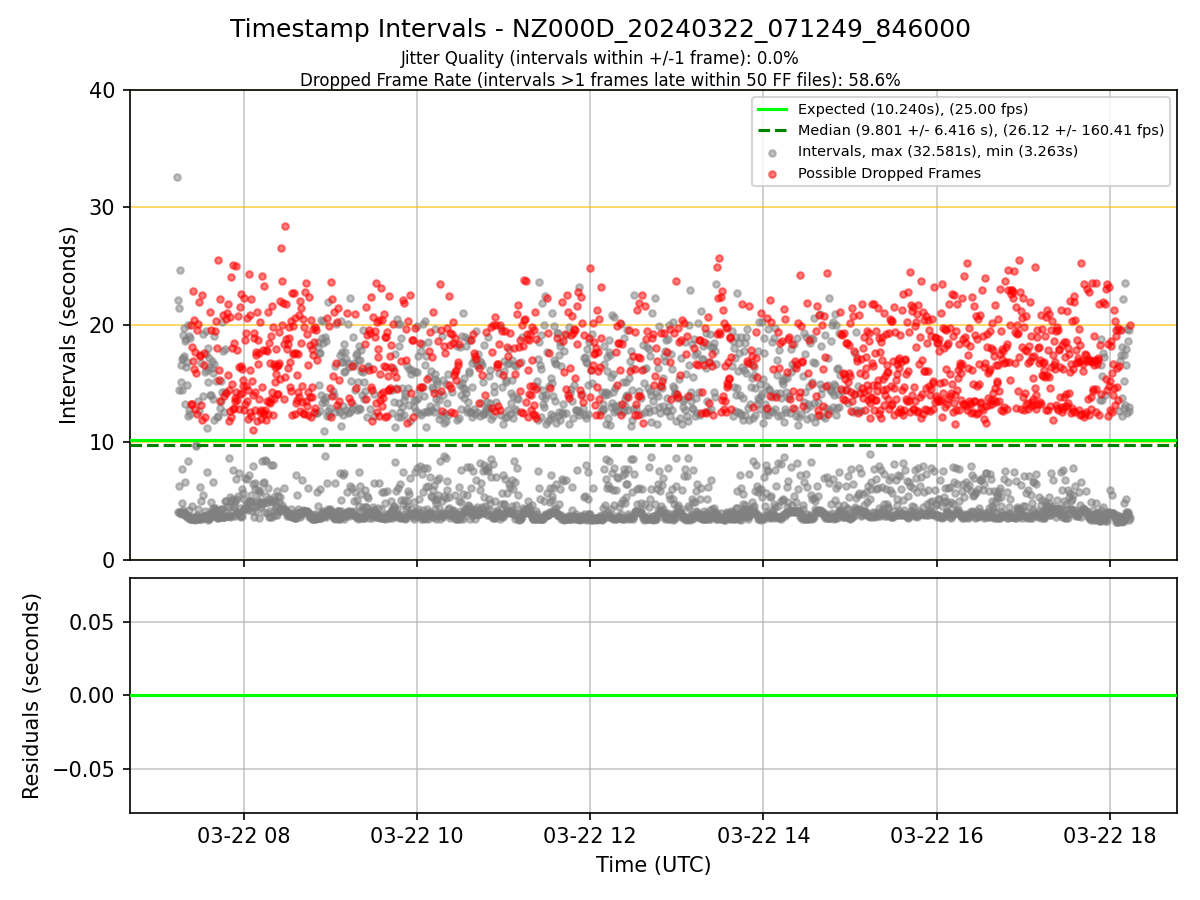Click the "Time (UTC)" x-axis label
1200x900 pixels.
tap(653, 865)
